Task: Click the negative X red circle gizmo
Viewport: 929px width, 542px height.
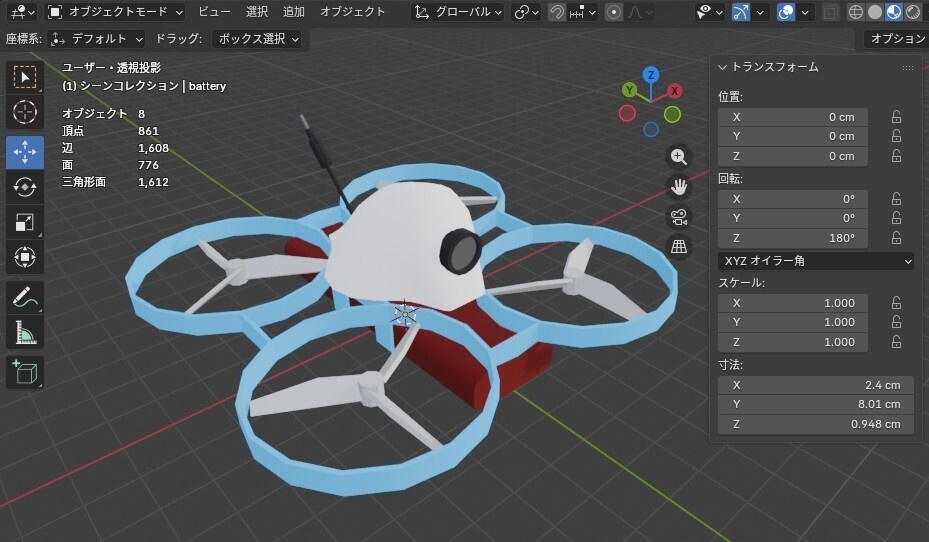Action: pos(627,113)
